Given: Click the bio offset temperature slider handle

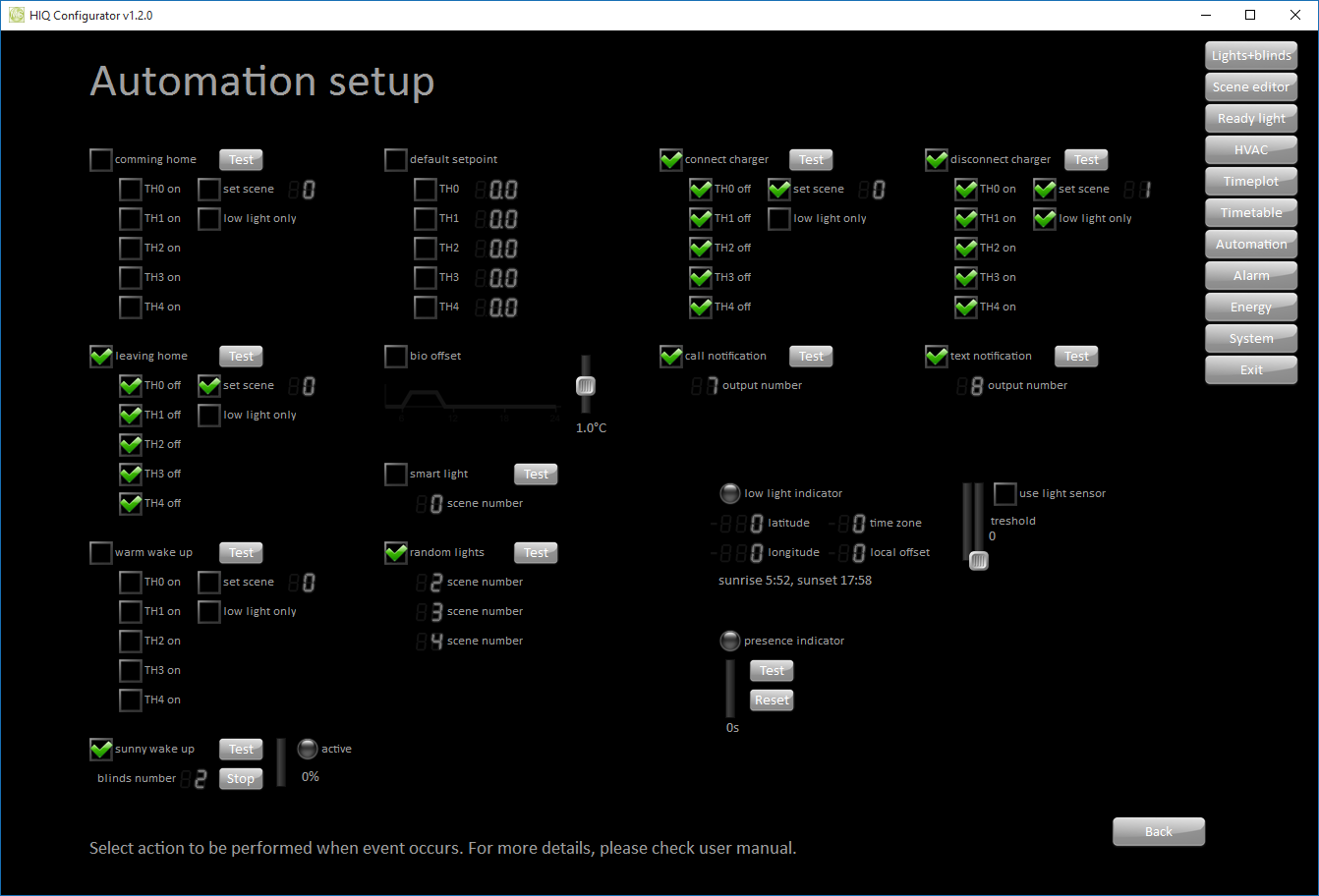Looking at the screenshot, I should point(586,386).
